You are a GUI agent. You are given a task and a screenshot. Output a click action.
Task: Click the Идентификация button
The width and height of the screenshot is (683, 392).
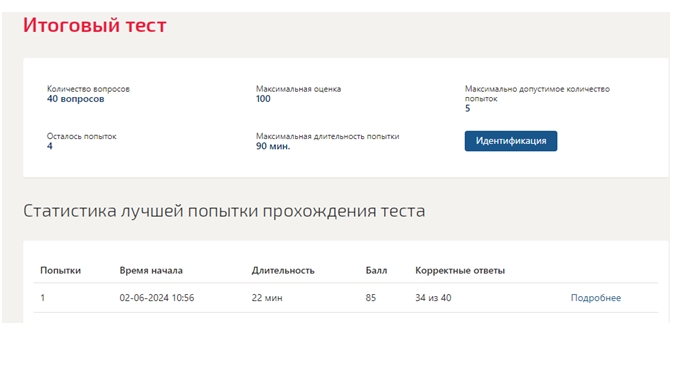(x=511, y=141)
